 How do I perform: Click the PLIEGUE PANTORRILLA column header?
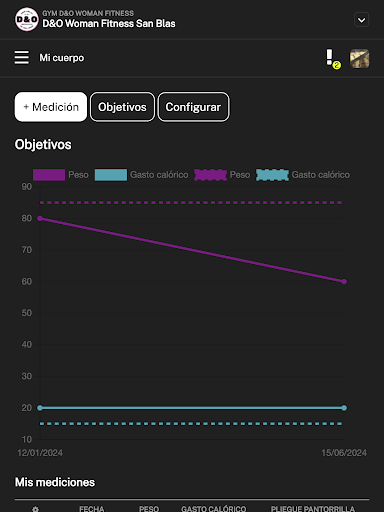[313, 509]
